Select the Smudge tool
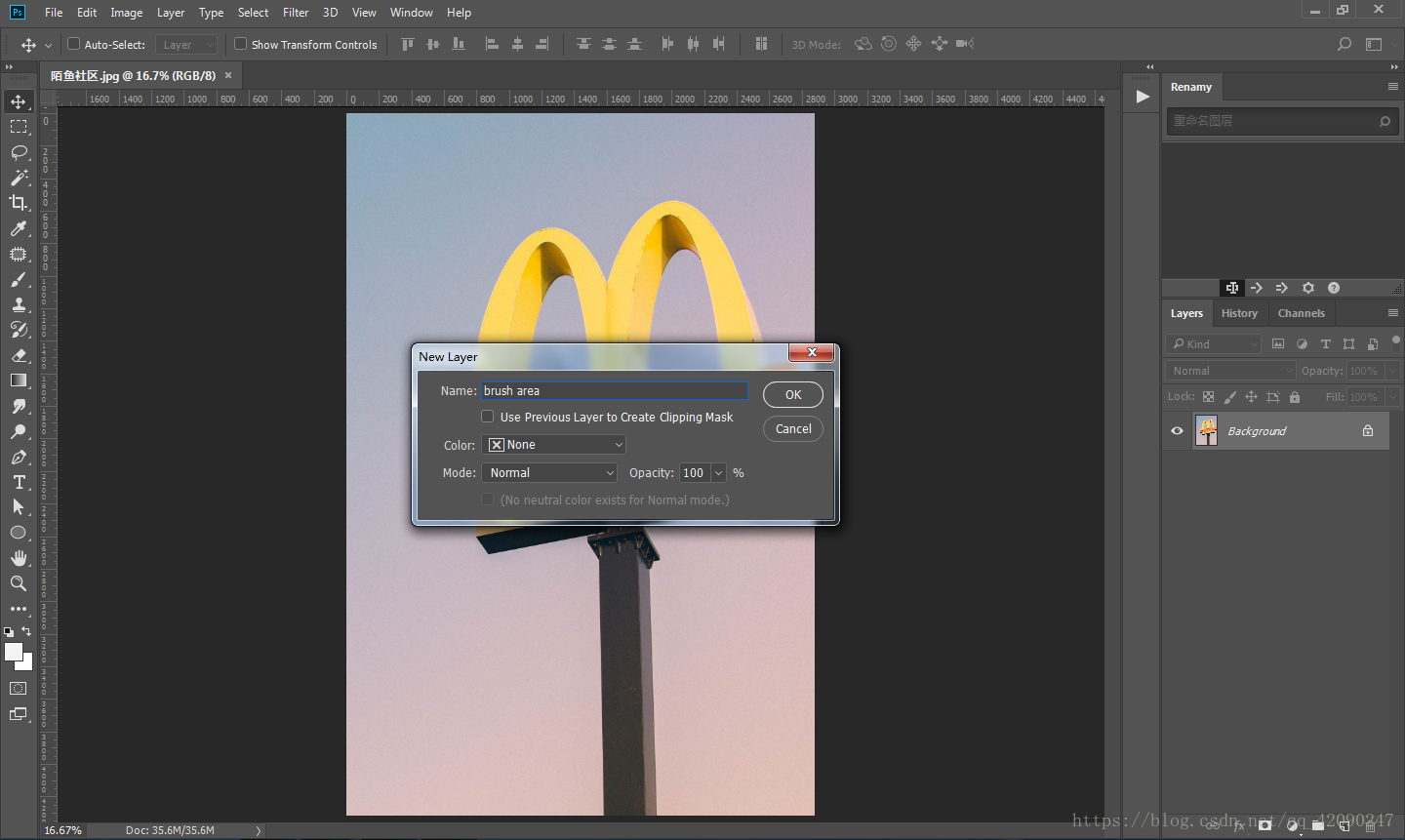1405x840 pixels. 19,406
